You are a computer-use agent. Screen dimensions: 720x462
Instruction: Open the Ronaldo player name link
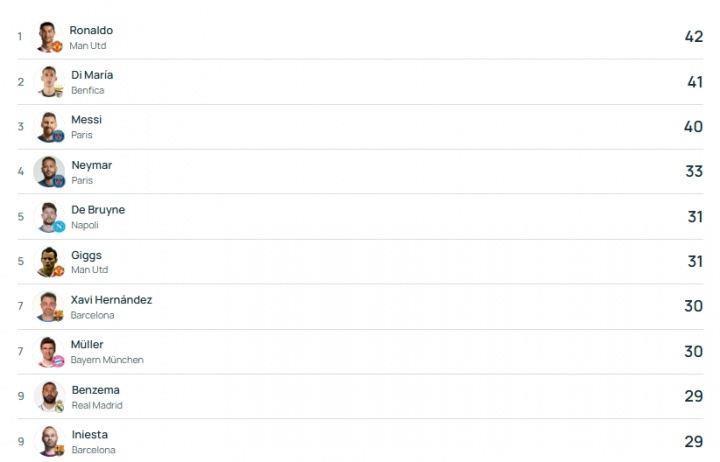click(x=91, y=30)
